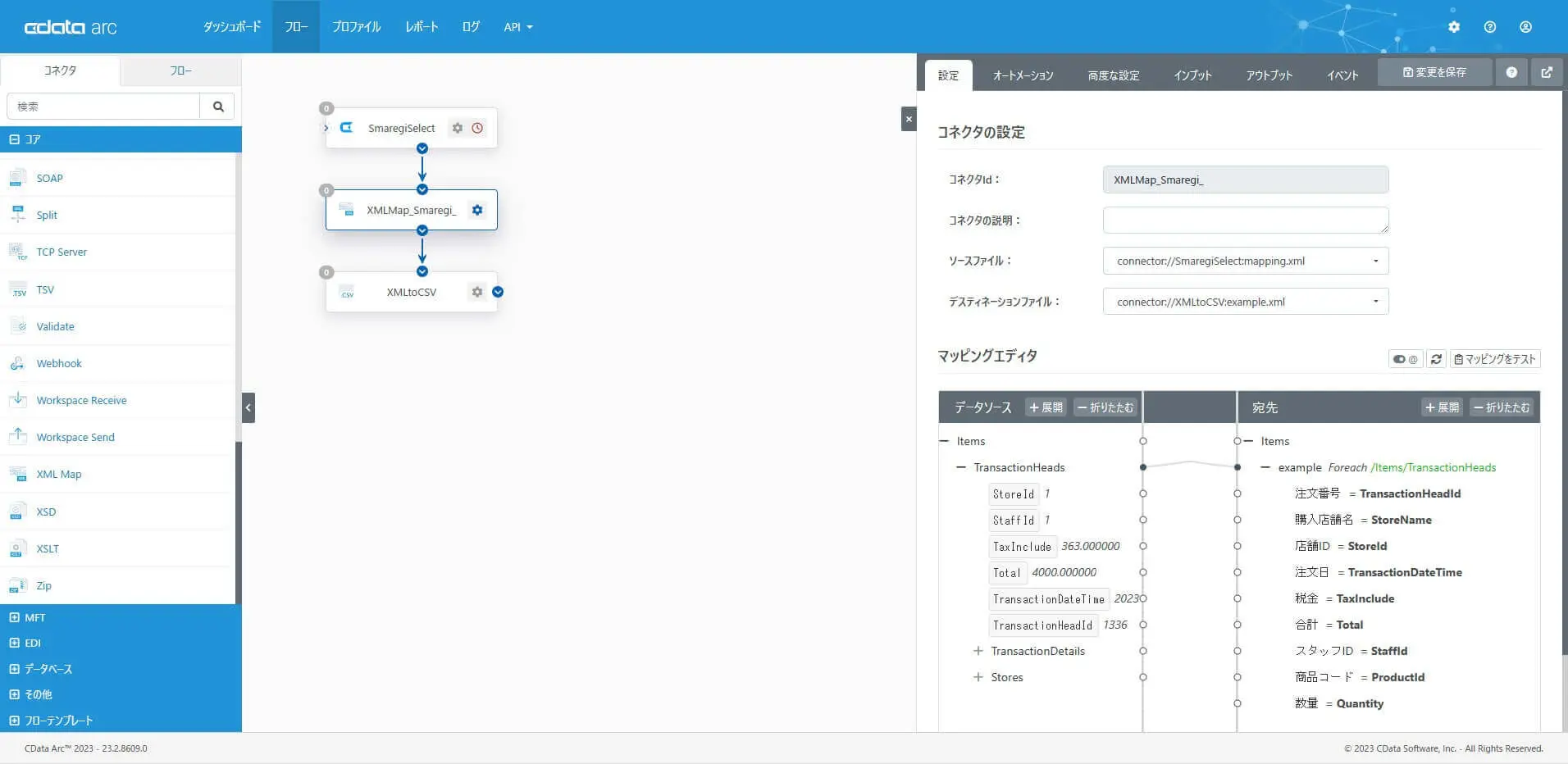Switch to the フロー sidebar tab
Viewport: 1568px width, 764px height.
[180, 70]
